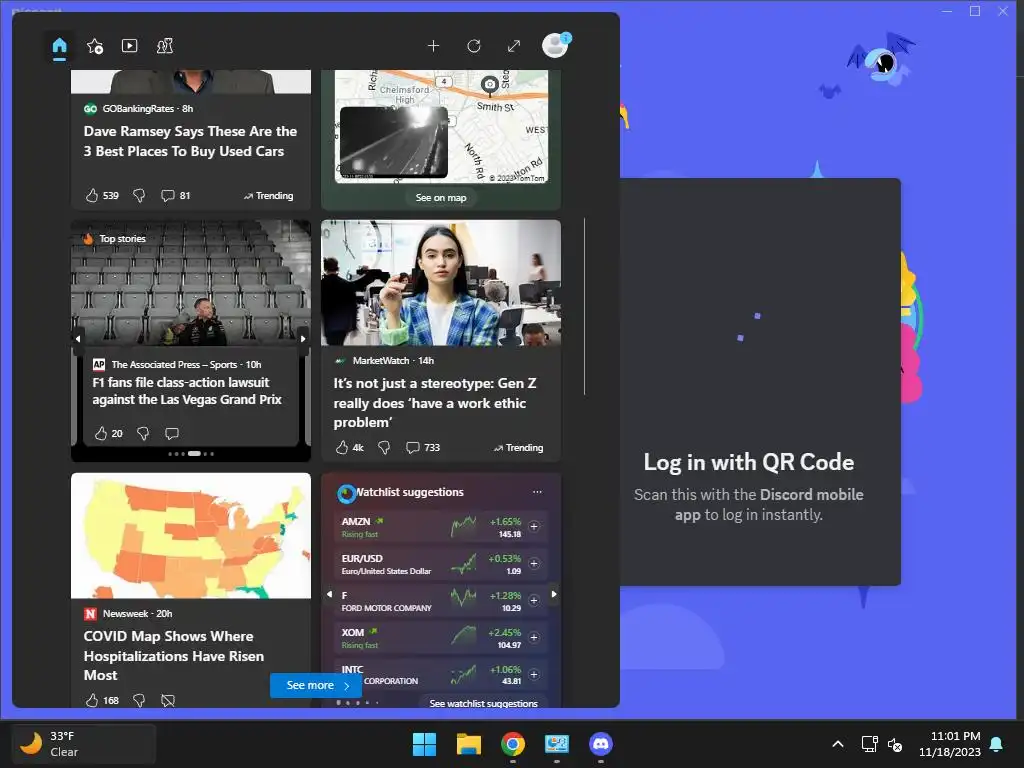Screen dimensions: 1024x768
Task: Open the profile avatar settings
Action: [556, 46]
